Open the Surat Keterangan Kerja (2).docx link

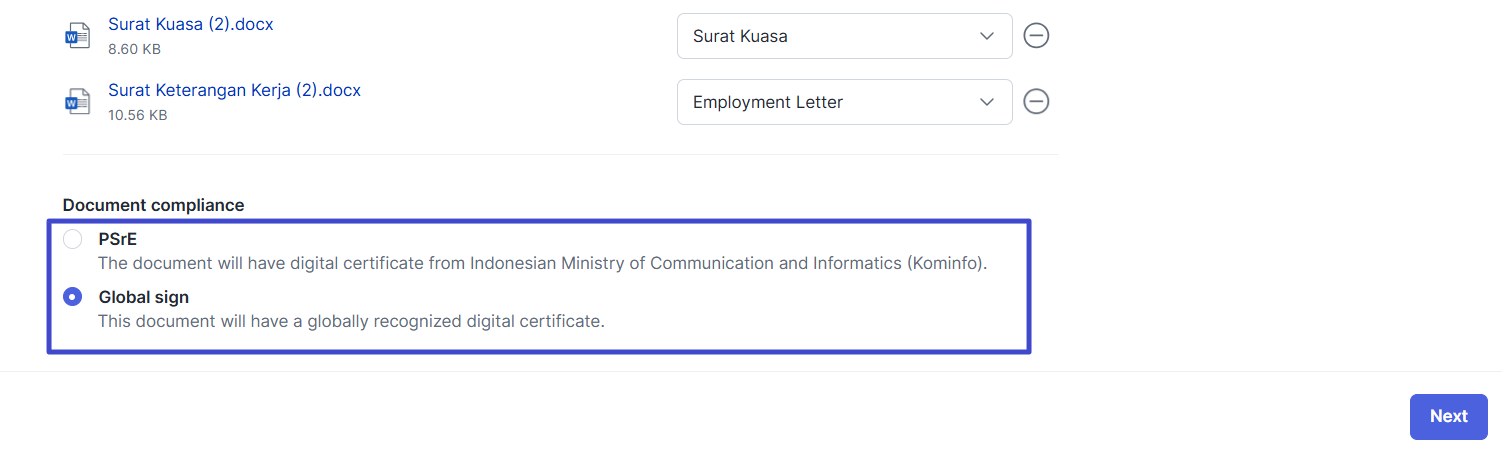click(235, 90)
